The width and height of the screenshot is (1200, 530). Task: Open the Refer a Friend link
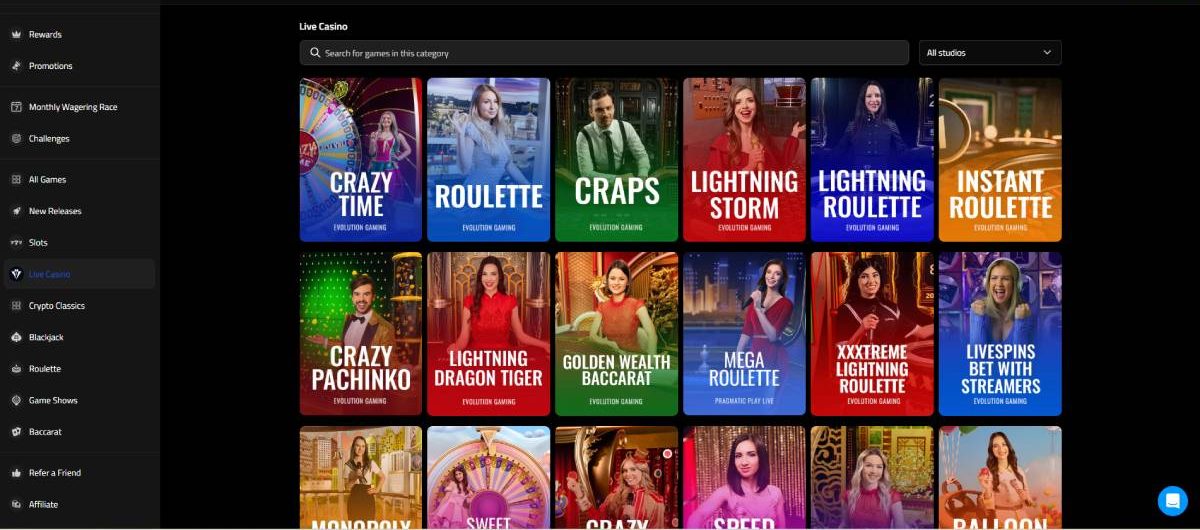click(x=55, y=473)
